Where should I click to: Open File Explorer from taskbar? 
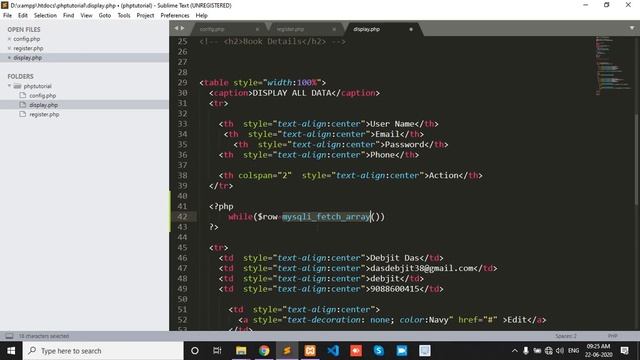pos(241,351)
